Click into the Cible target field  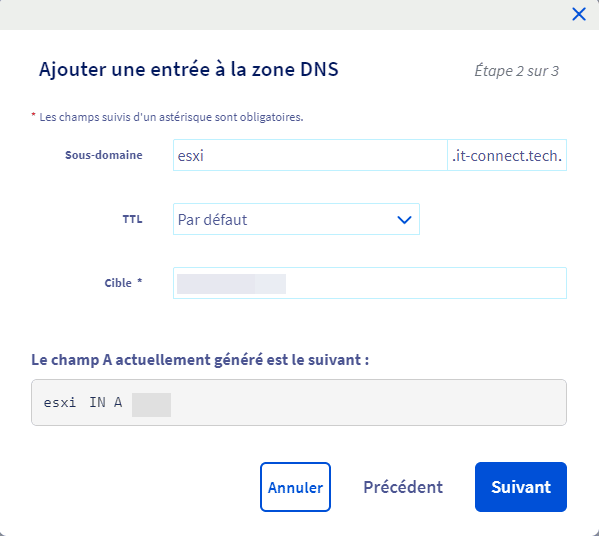pos(370,283)
